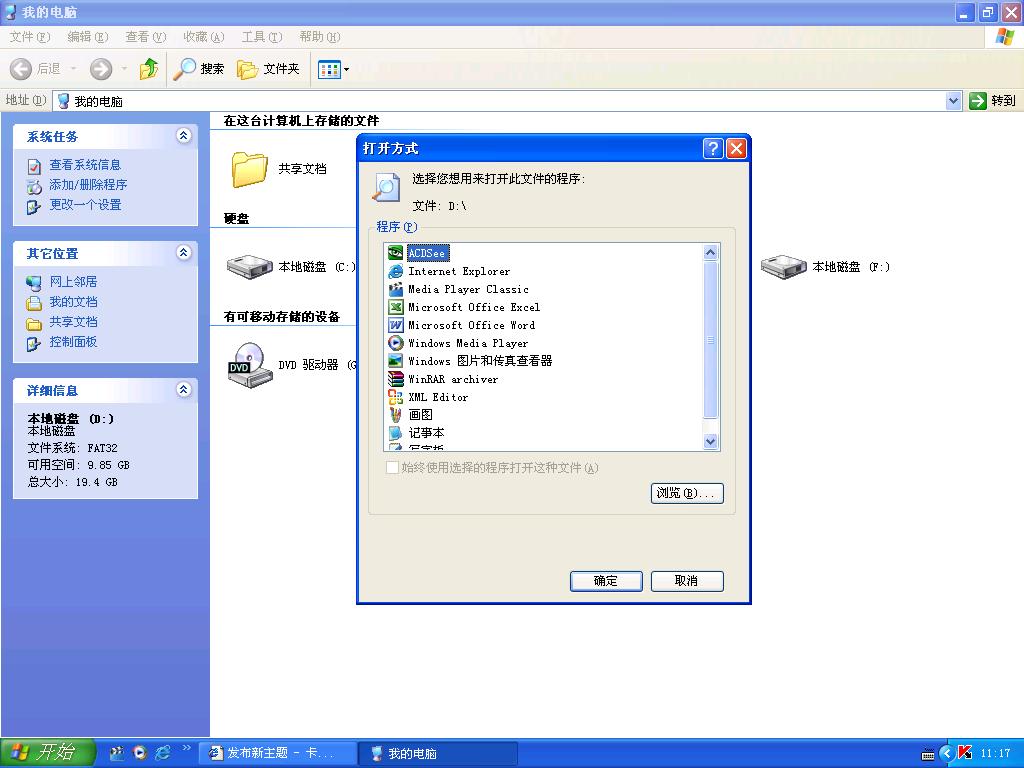This screenshot has height=768, width=1024.
Task: Open the 收藏(A) menu
Action: 204,37
